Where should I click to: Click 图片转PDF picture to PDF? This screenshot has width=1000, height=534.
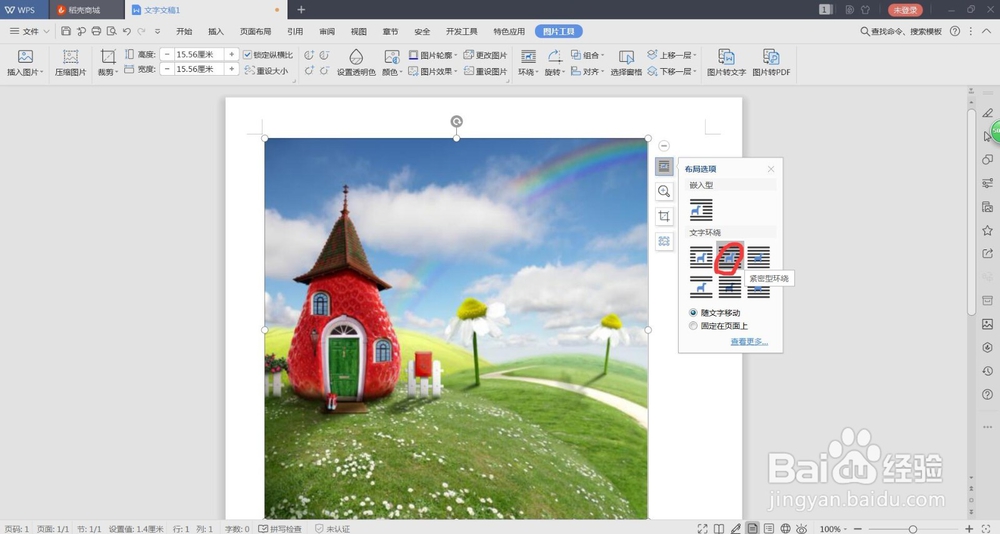click(x=771, y=63)
